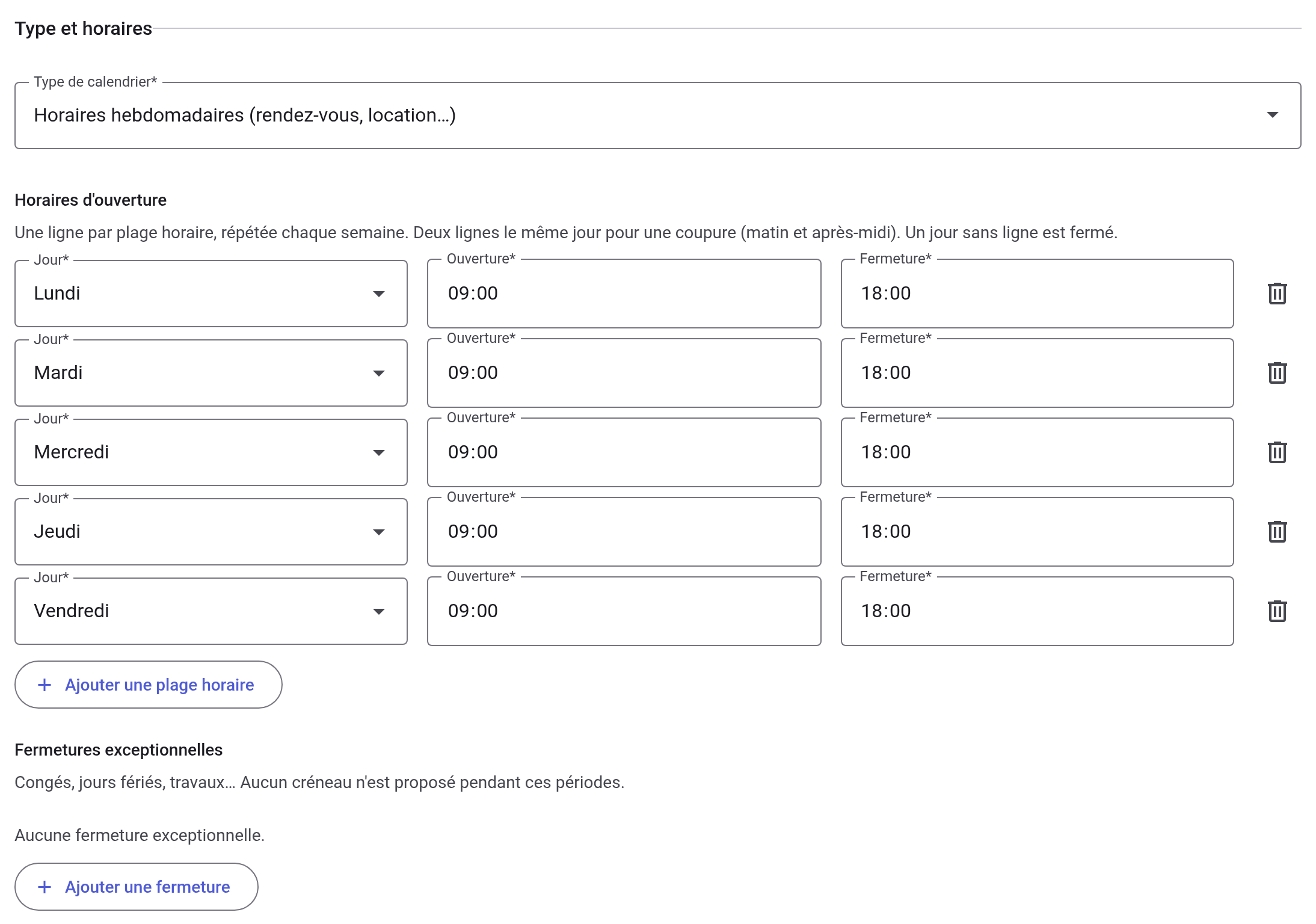Focus the Mercredi Fermeture time field

(1037, 452)
